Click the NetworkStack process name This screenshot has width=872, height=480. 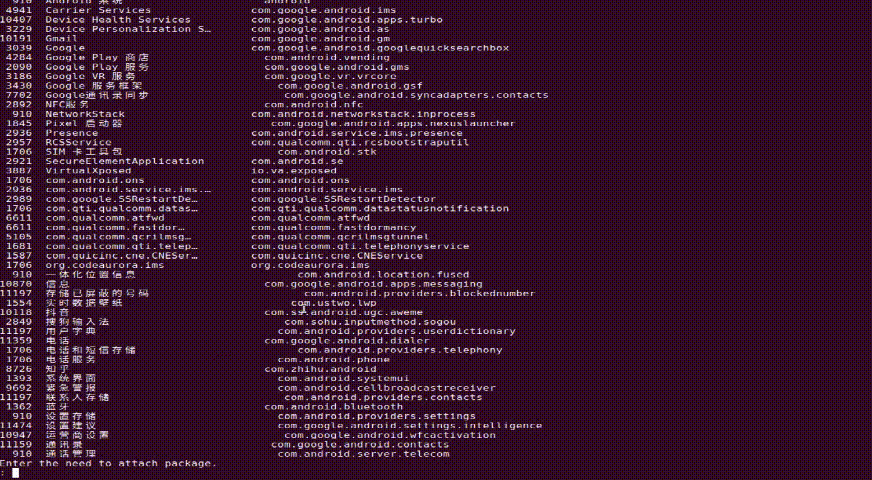(x=85, y=114)
